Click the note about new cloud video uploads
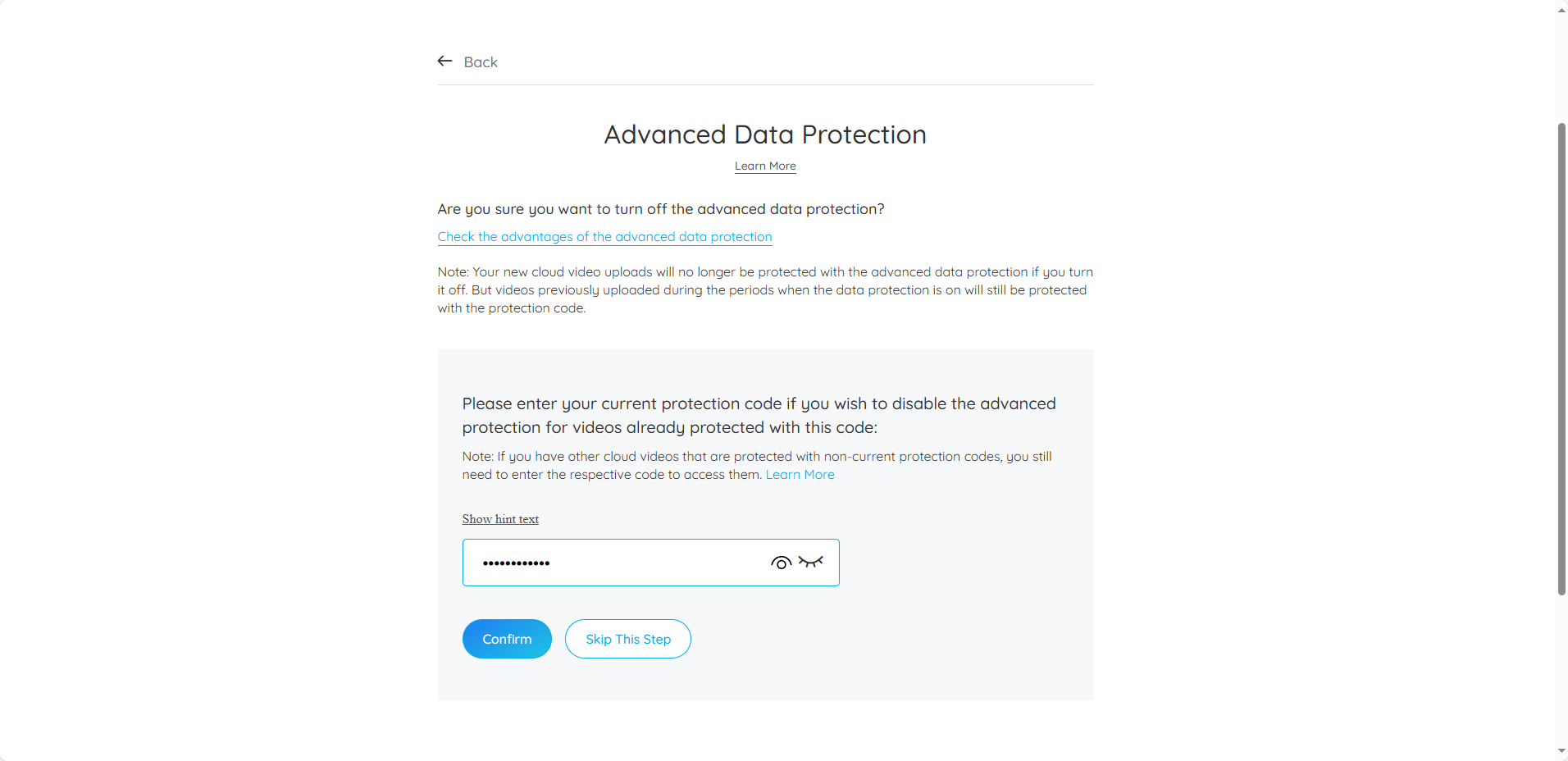Viewport: 1568px width, 761px height. pyautogui.click(x=765, y=290)
